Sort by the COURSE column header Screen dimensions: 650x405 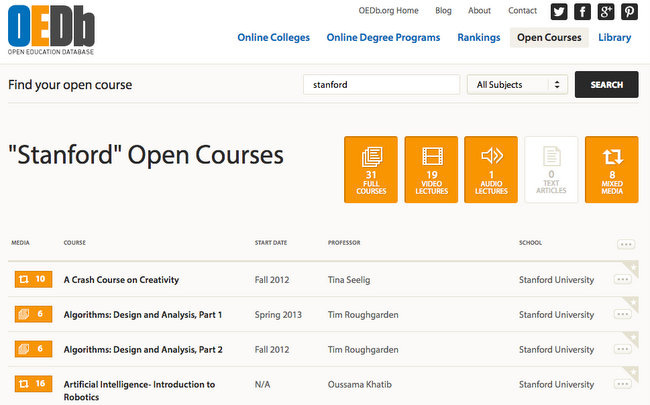pos(75,243)
